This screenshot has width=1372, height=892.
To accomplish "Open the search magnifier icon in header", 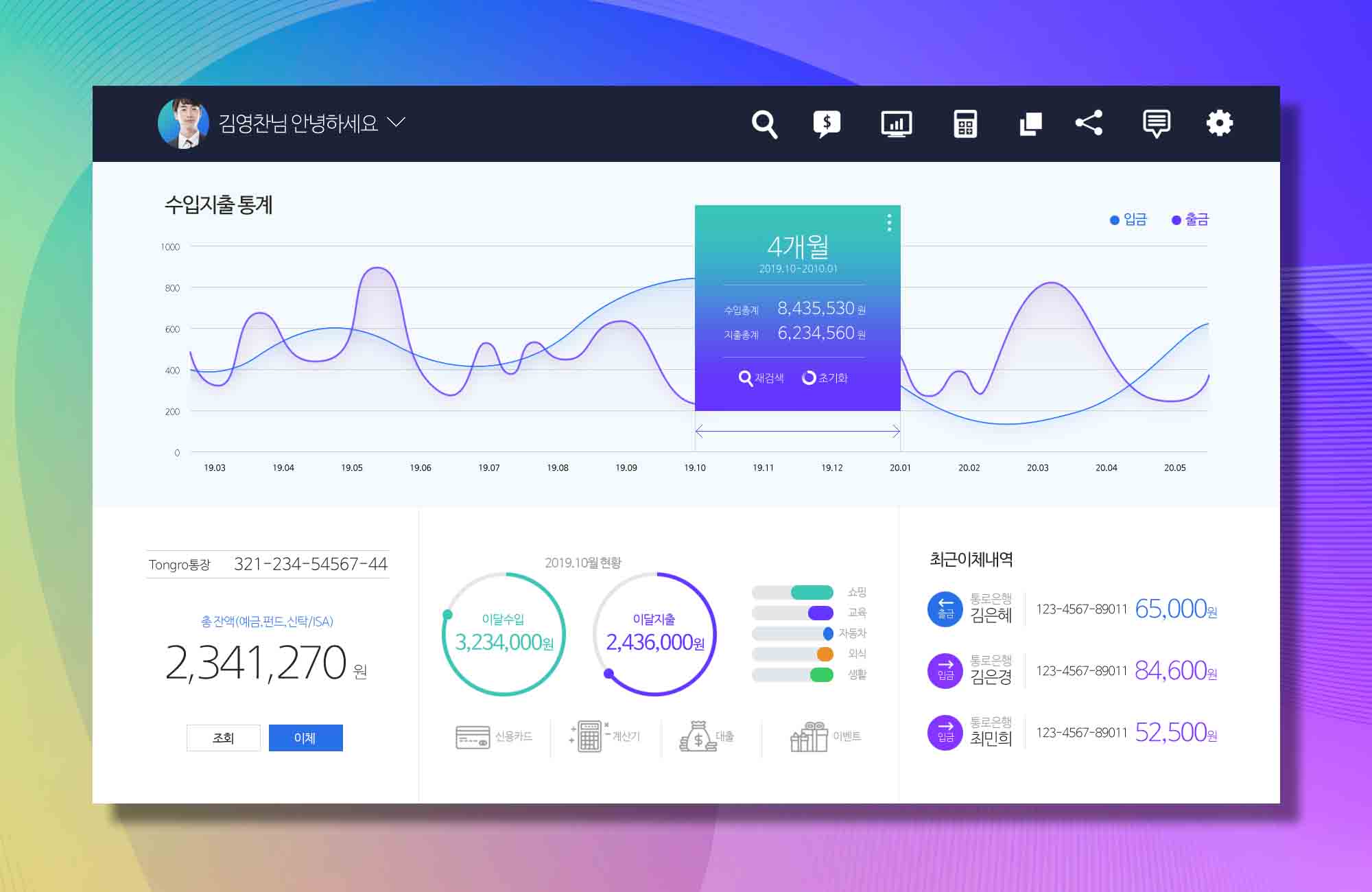I will (764, 124).
